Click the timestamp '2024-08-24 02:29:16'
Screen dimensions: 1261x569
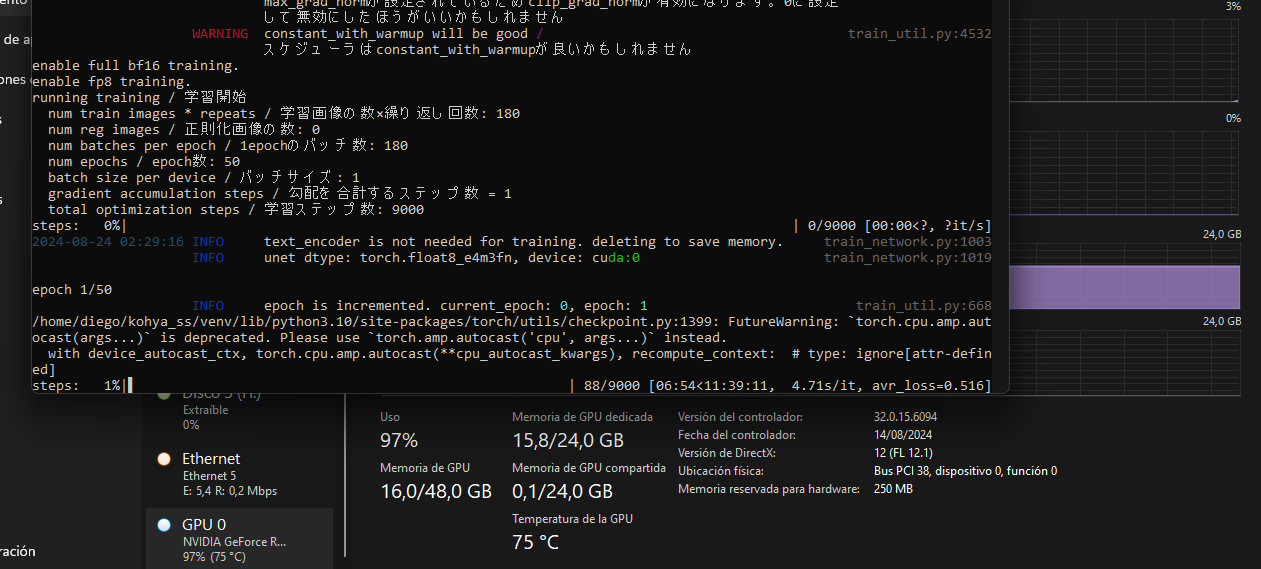[x=108, y=242]
